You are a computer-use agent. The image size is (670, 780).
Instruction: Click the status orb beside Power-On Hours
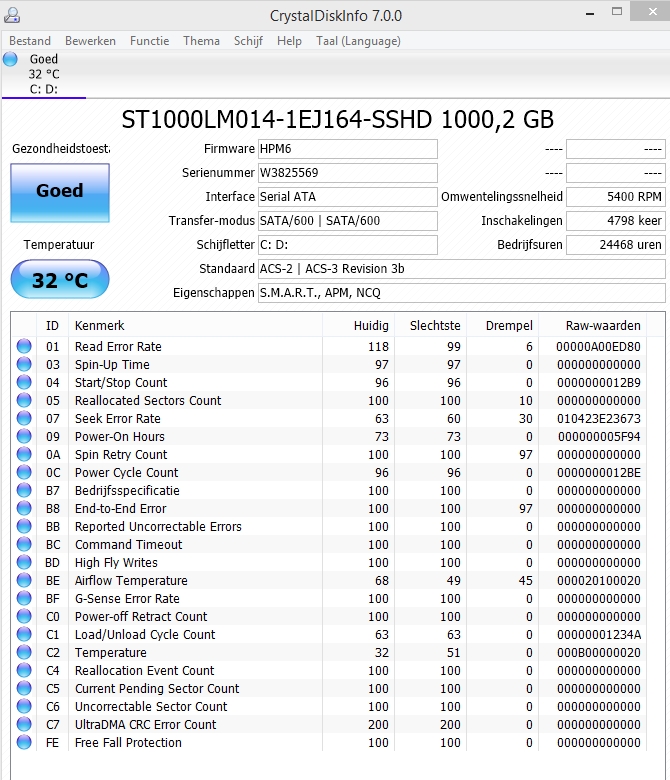tap(24, 437)
